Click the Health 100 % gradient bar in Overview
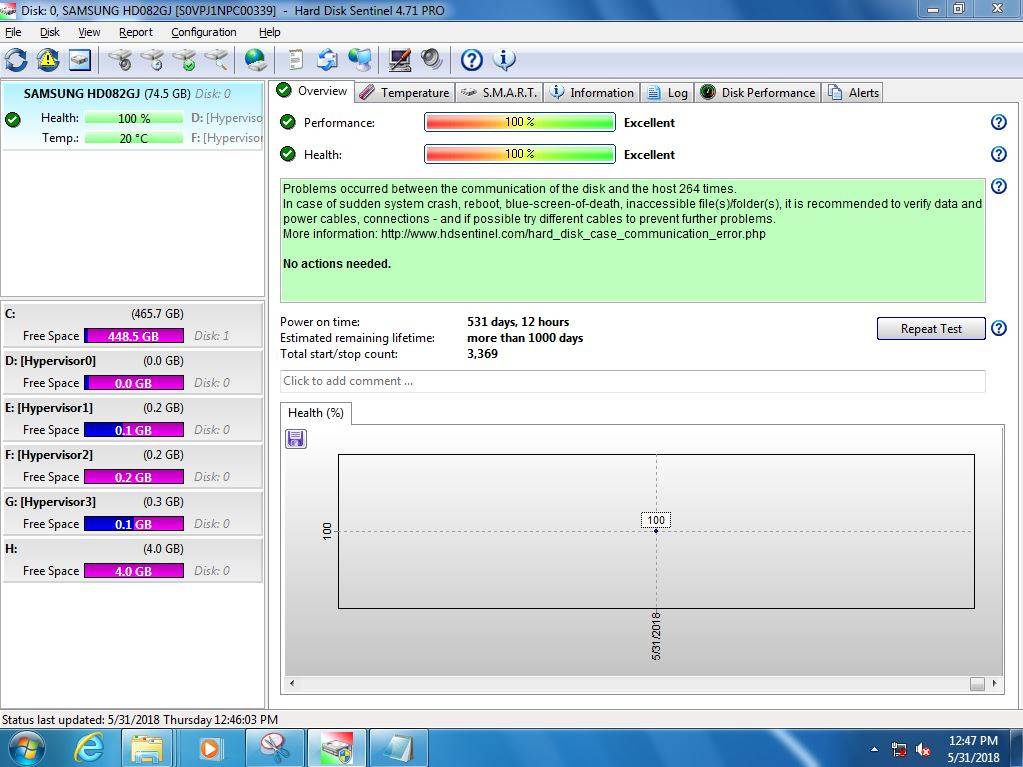1023x767 pixels. (x=519, y=154)
